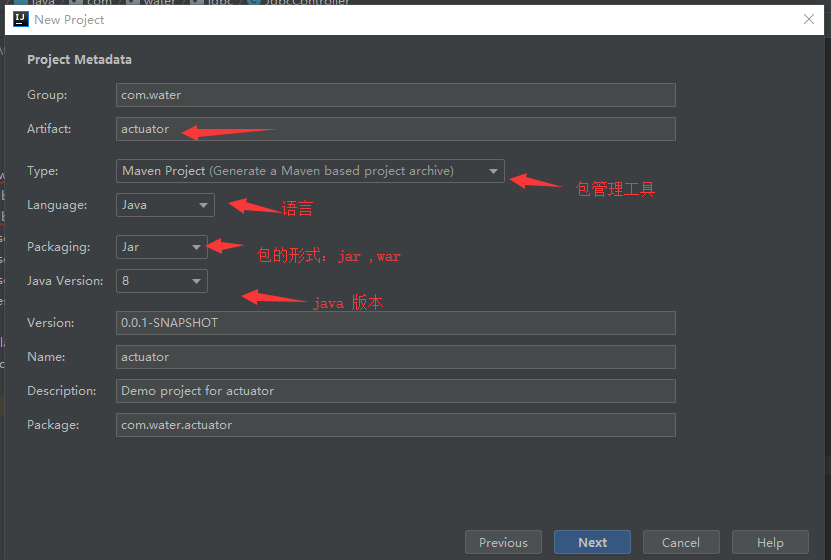
Task: Click the Java Version: label
Action: click(65, 281)
